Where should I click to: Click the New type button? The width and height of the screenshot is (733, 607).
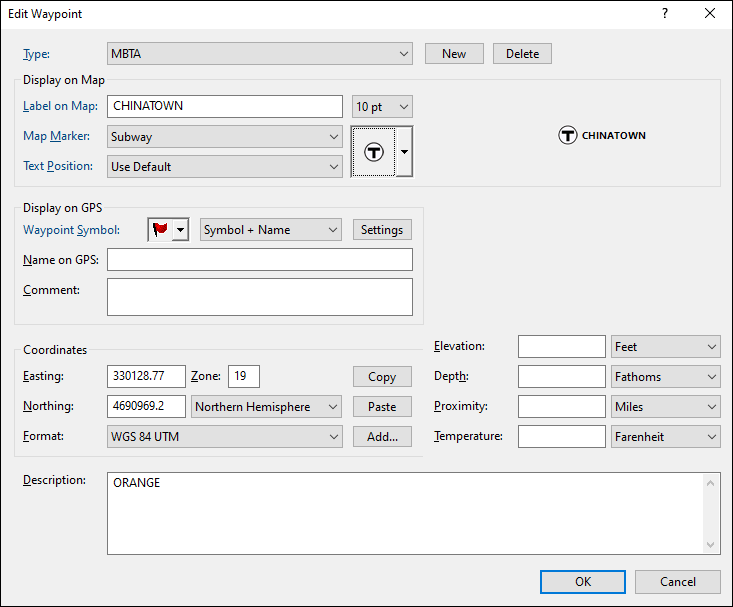tap(454, 54)
